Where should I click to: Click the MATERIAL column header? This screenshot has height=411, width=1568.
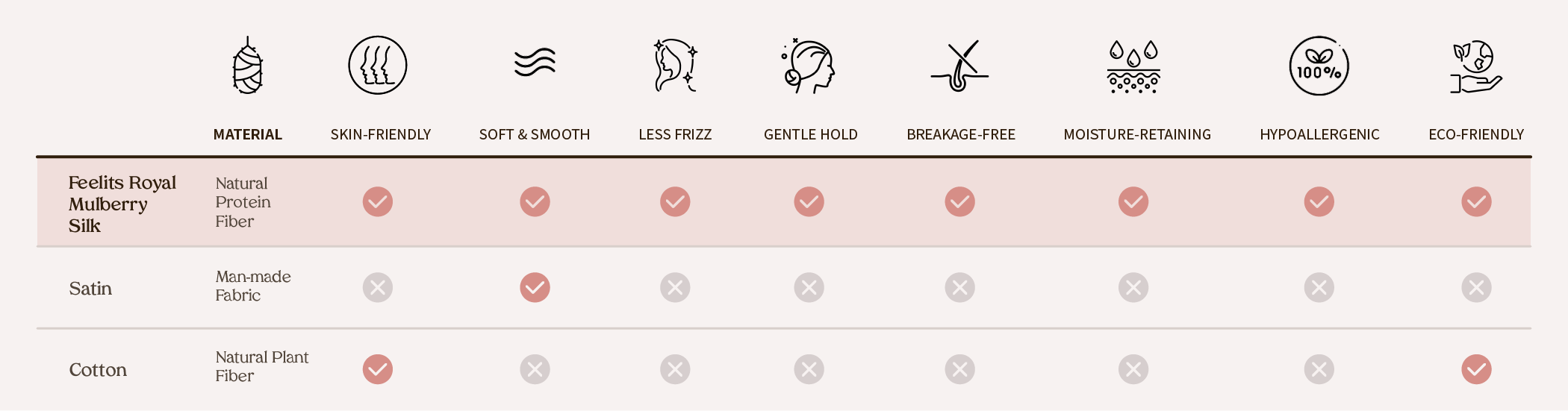pos(247,134)
